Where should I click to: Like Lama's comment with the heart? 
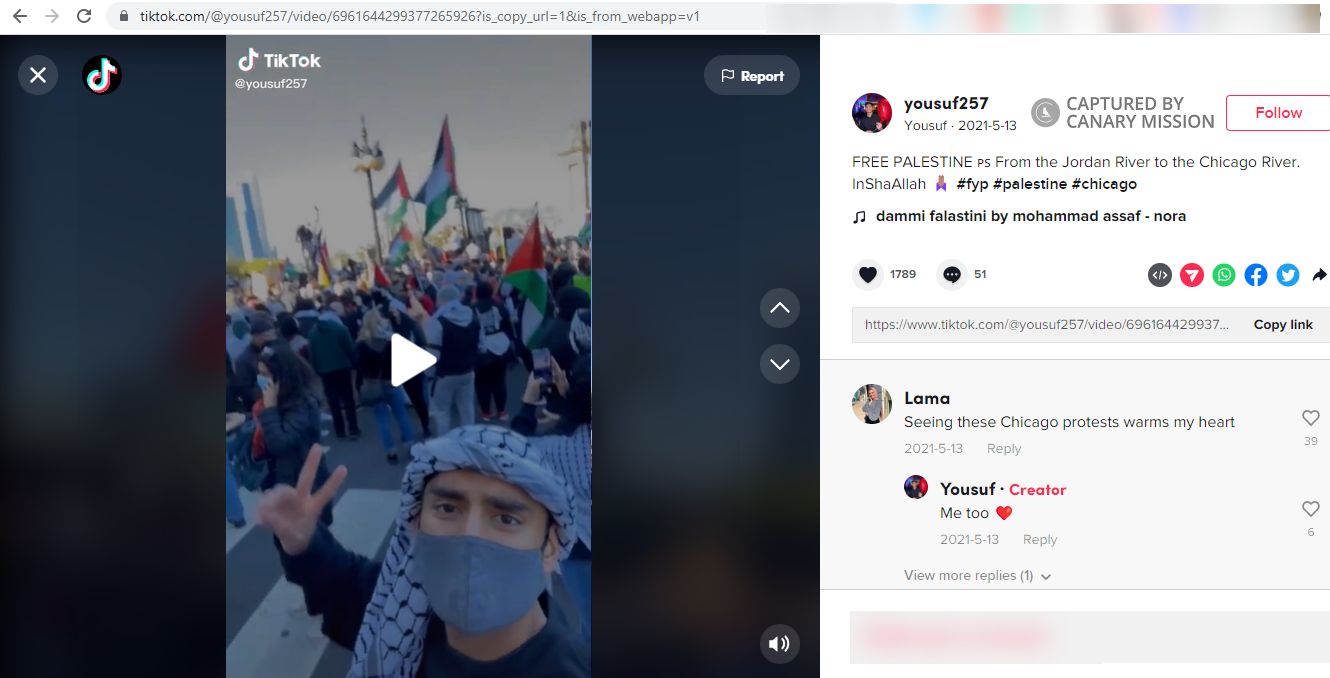1311,418
